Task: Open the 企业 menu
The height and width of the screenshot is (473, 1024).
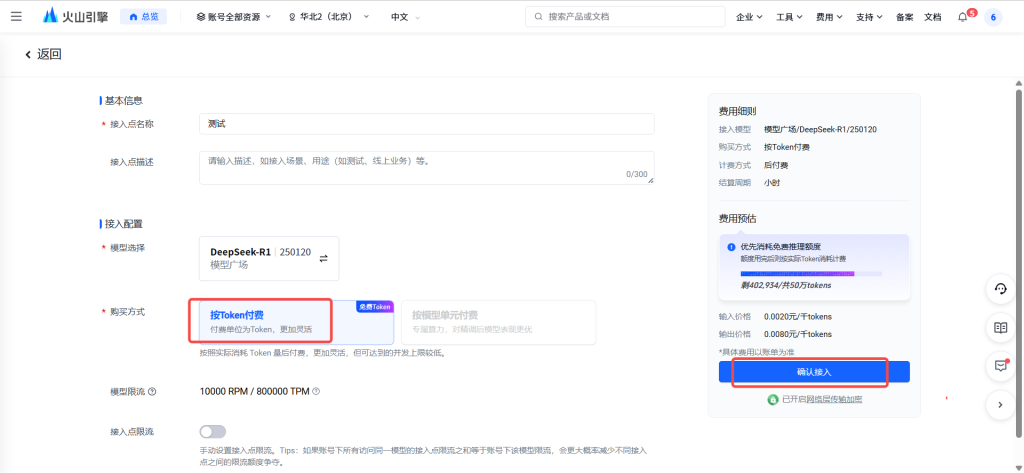Action: 749,17
